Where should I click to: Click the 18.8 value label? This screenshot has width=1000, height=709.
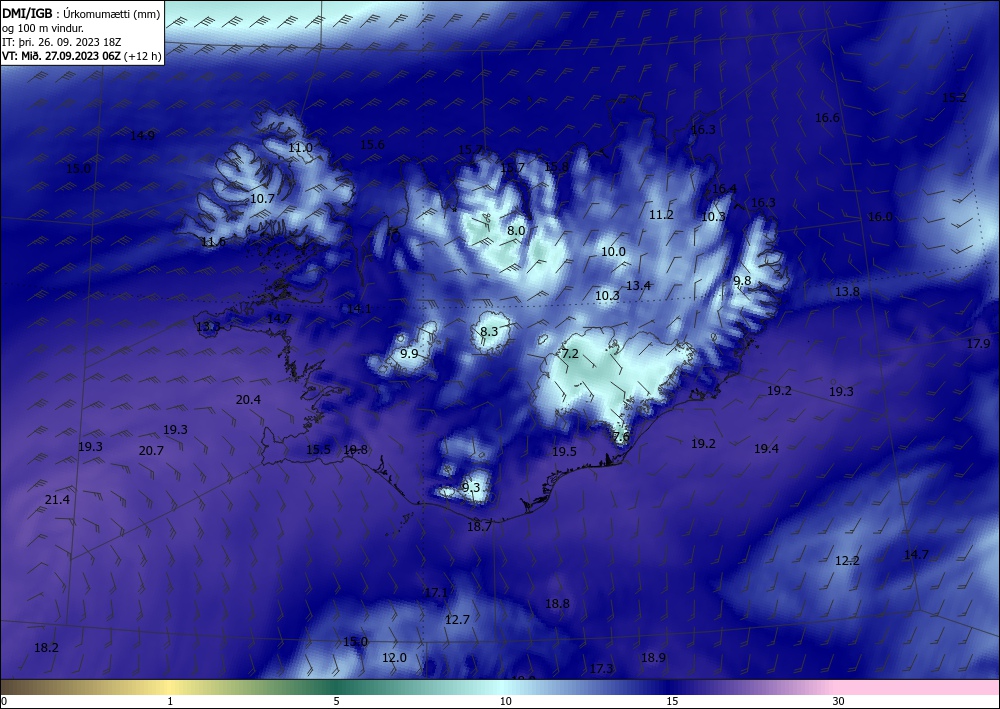557,603
